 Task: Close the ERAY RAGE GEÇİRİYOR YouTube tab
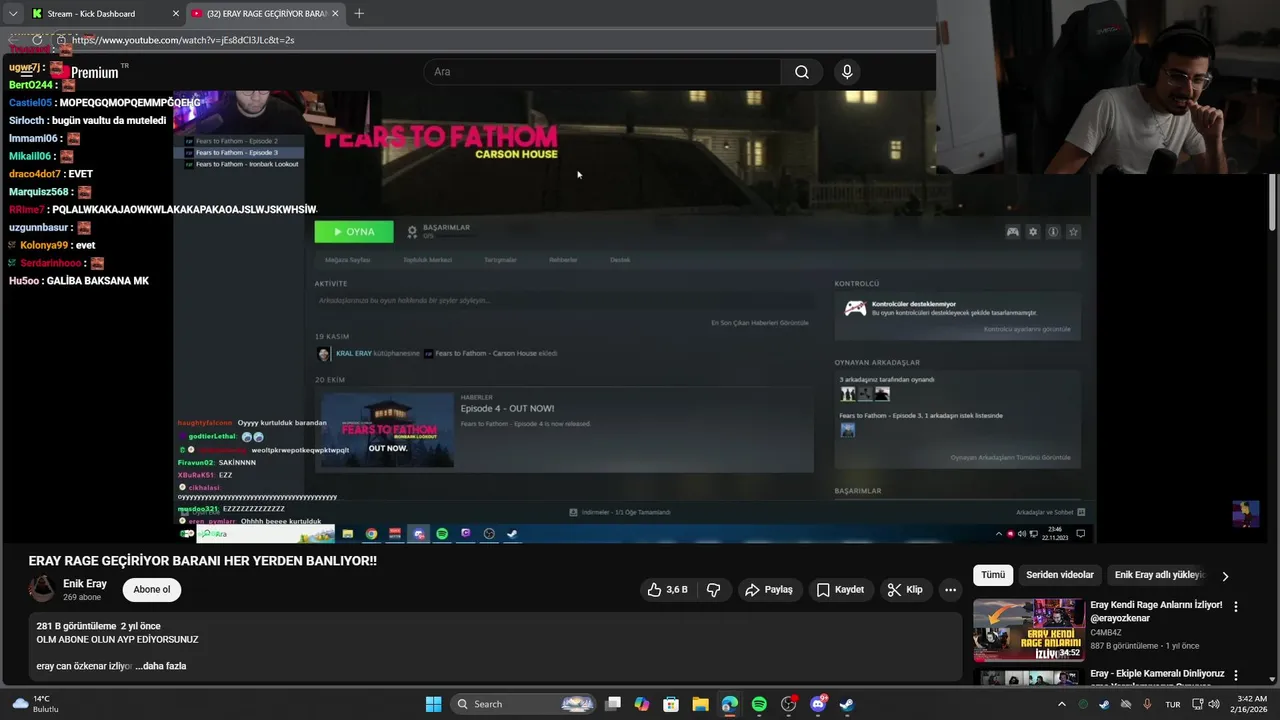tap(335, 14)
